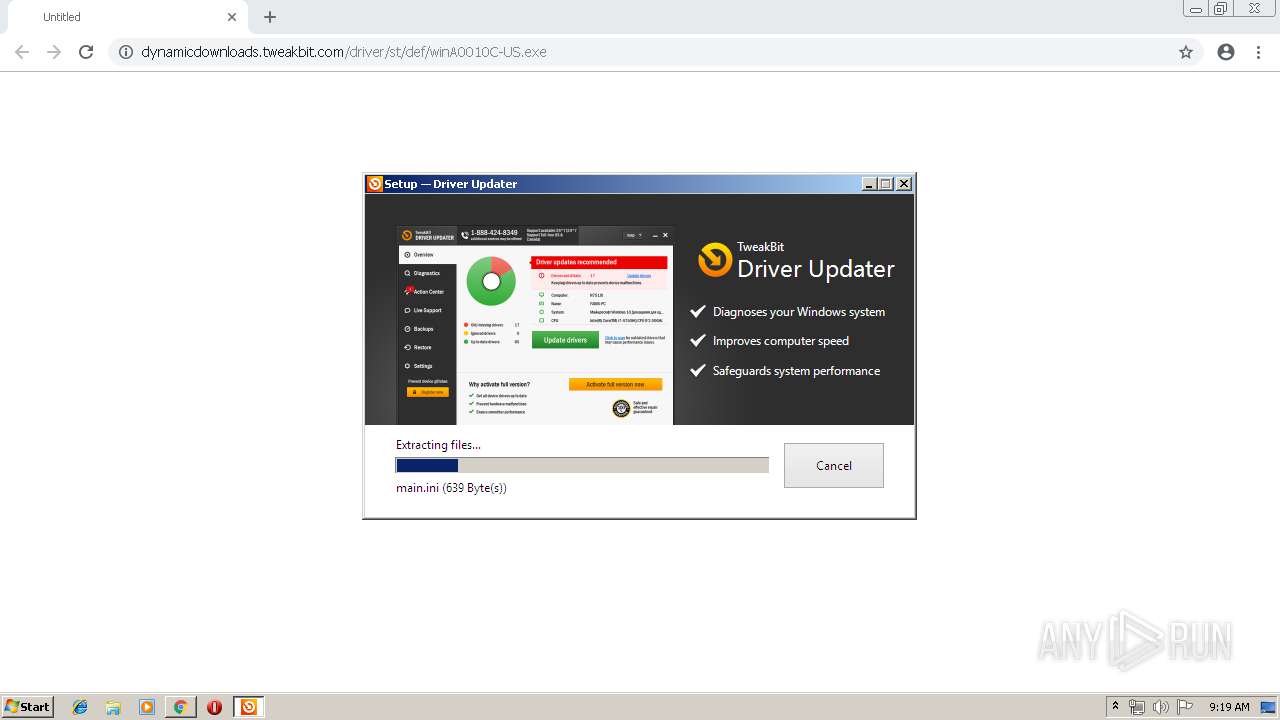The width and height of the screenshot is (1280, 720).
Task: Show hidden tray icons arrow
Action: (1115, 706)
